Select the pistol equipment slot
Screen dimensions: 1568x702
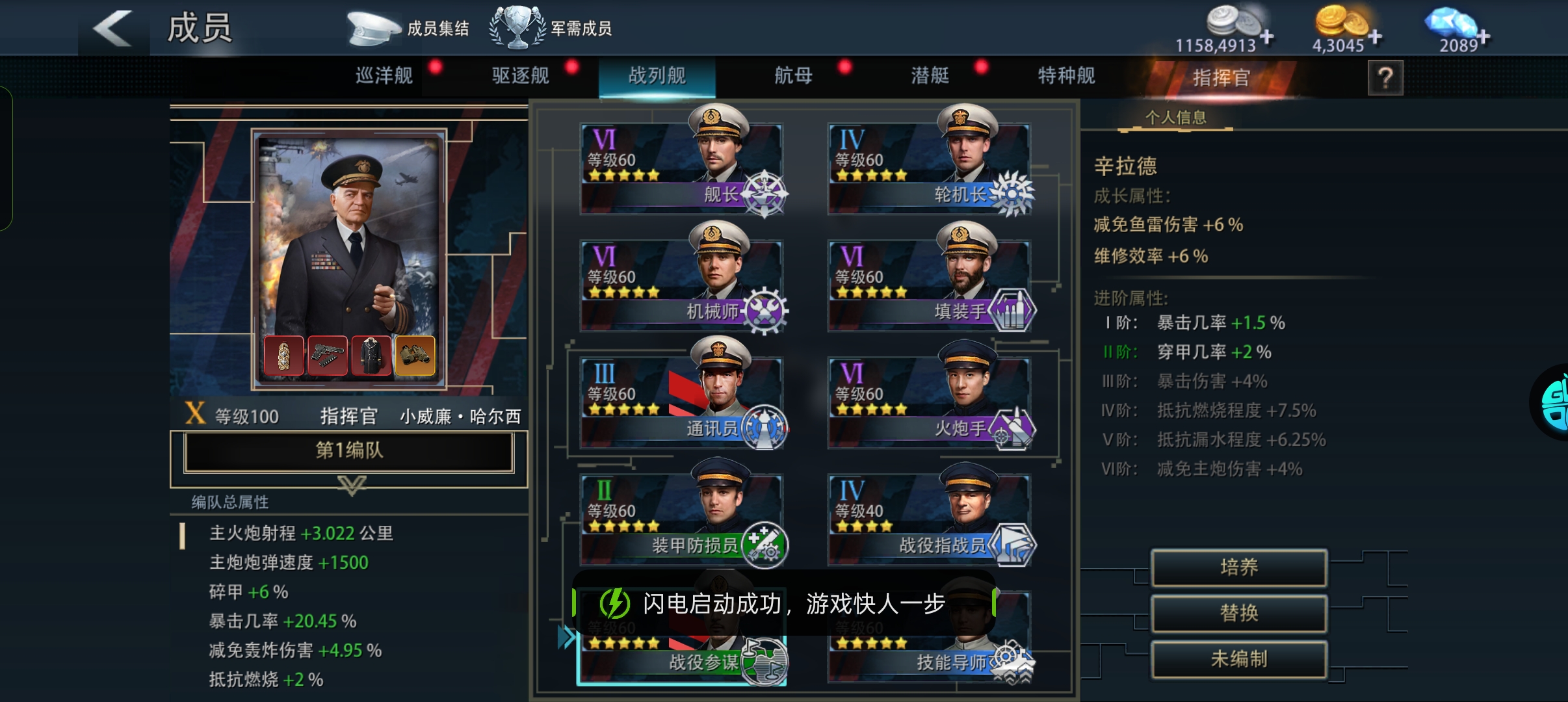tap(327, 356)
